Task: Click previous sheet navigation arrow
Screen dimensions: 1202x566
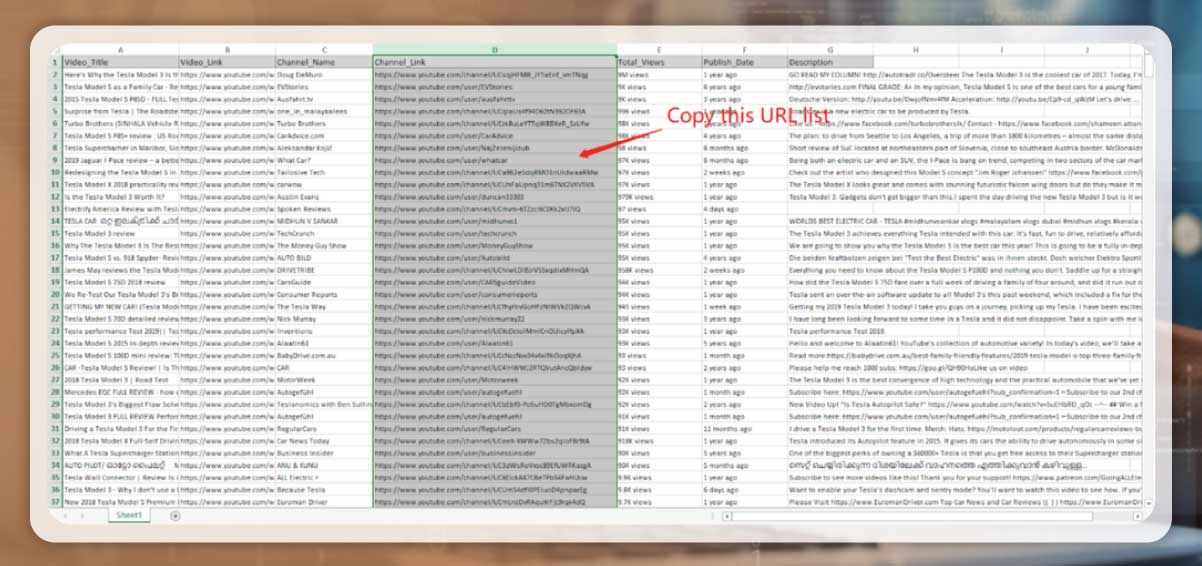Action: pyautogui.click(x=67, y=516)
